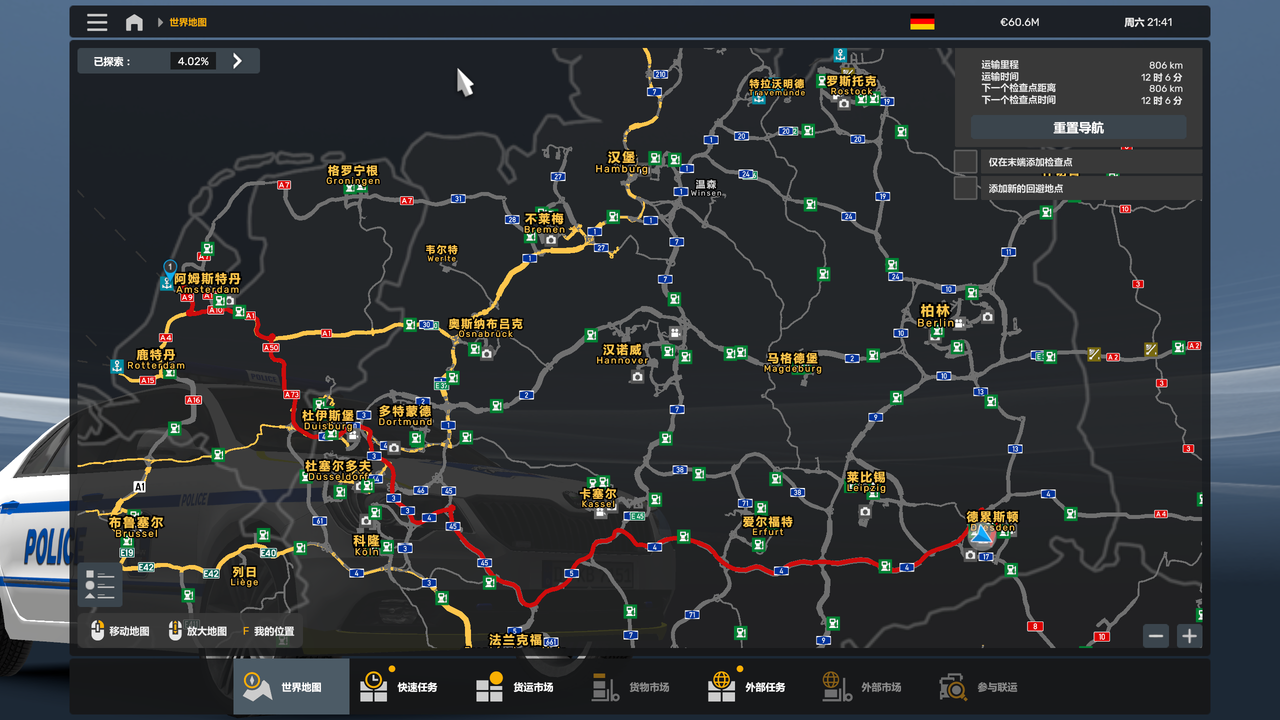
Task: Click the camera viewpoint icon under Bremen
Action: pyautogui.click(x=550, y=240)
